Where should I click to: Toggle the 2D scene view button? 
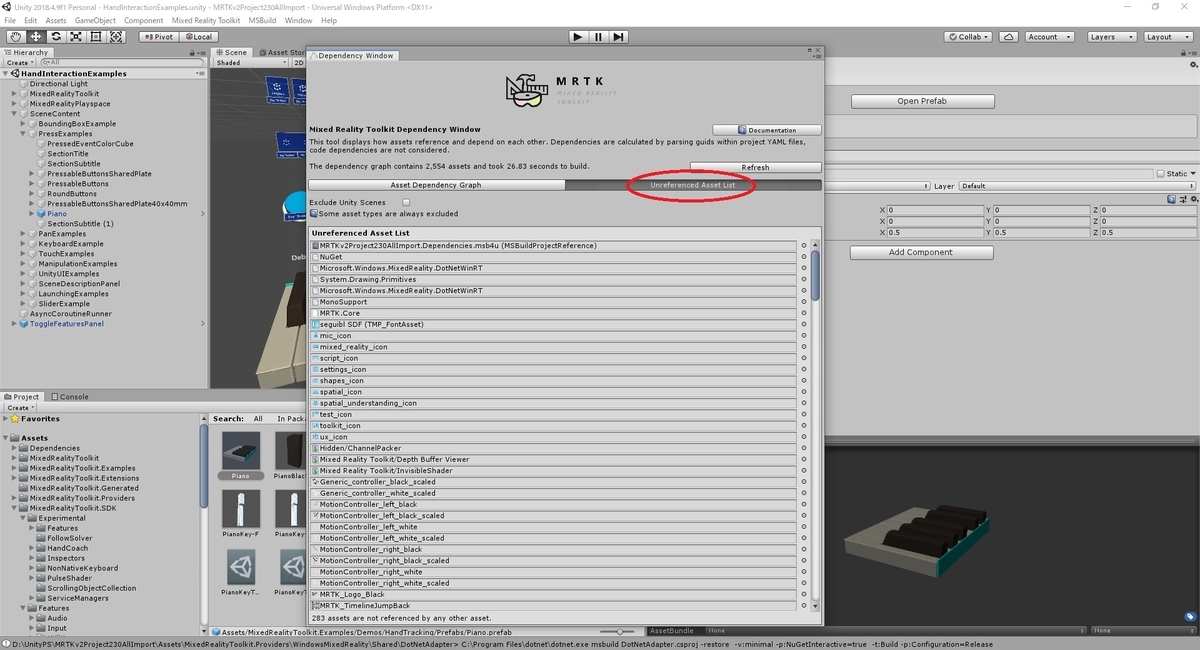click(x=298, y=62)
